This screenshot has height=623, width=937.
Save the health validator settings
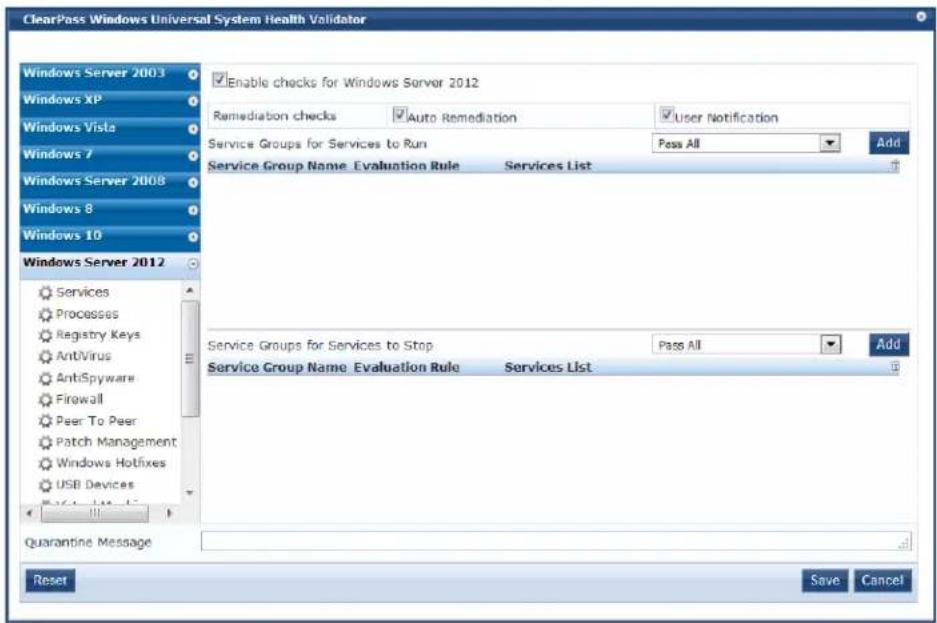click(x=825, y=580)
